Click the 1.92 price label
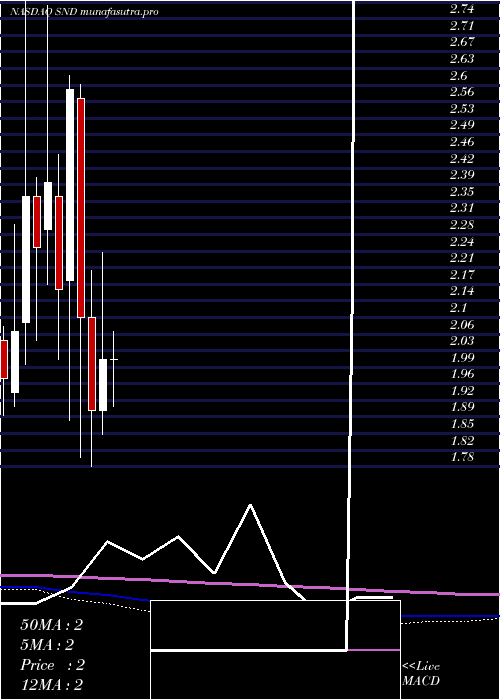Image resolution: width=500 pixels, height=700 pixels. point(462,391)
